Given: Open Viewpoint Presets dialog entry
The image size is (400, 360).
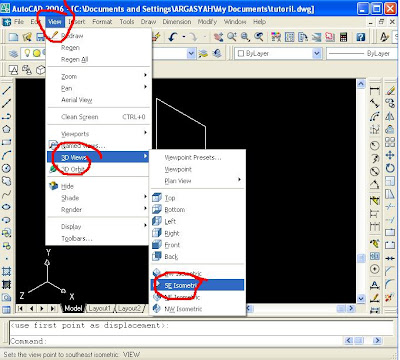Looking at the screenshot, I should pyautogui.click(x=193, y=158).
